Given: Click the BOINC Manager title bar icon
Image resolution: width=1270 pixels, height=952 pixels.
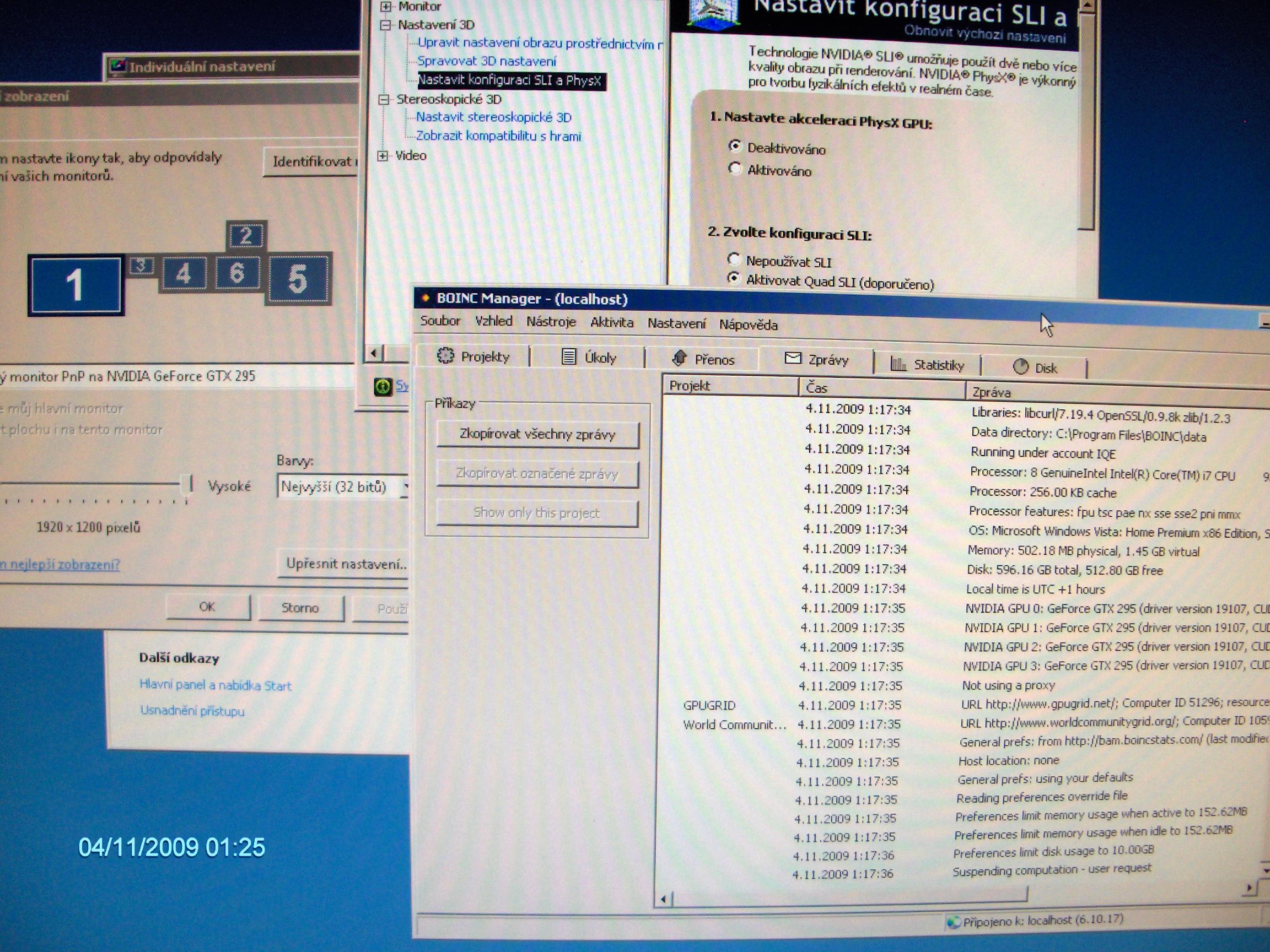Looking at the screenshot, I should pos(426,298).
